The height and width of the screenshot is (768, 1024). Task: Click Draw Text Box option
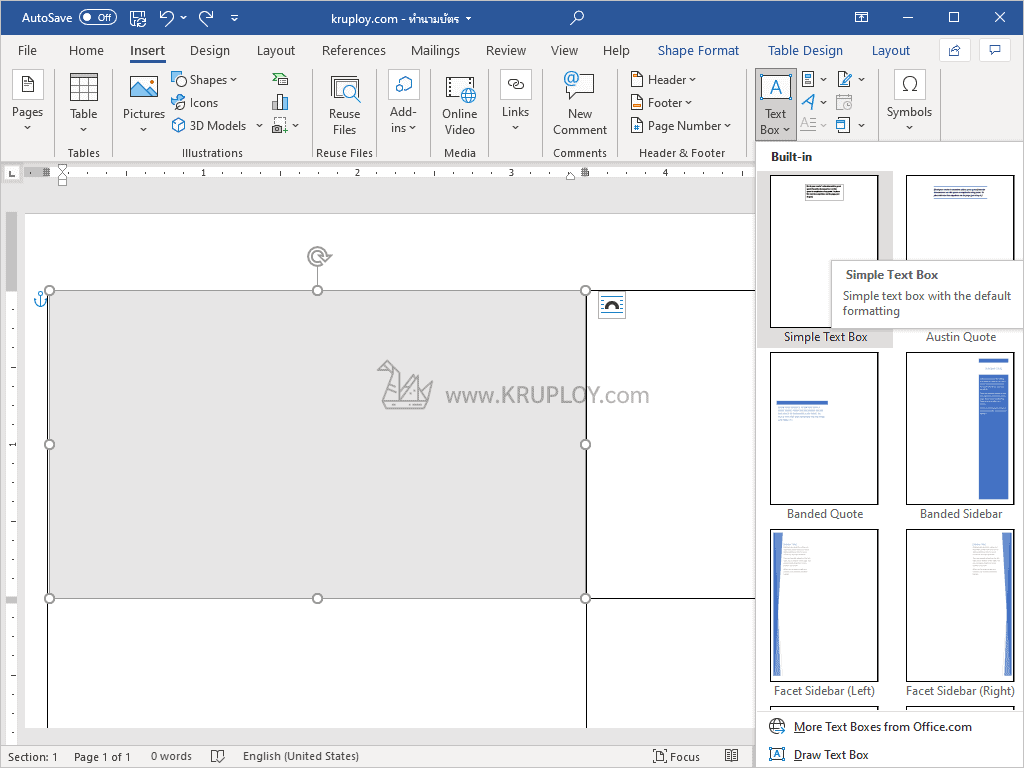click(x=830, y=755)
